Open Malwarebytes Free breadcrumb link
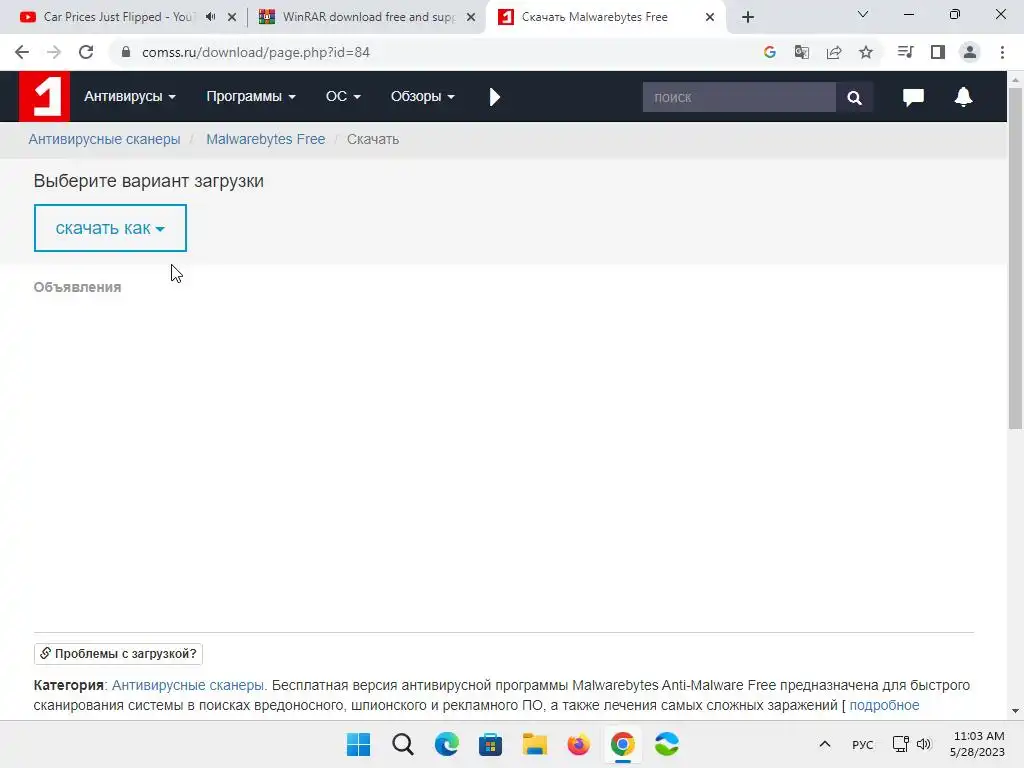1024x768 pixels. [266, 139]
